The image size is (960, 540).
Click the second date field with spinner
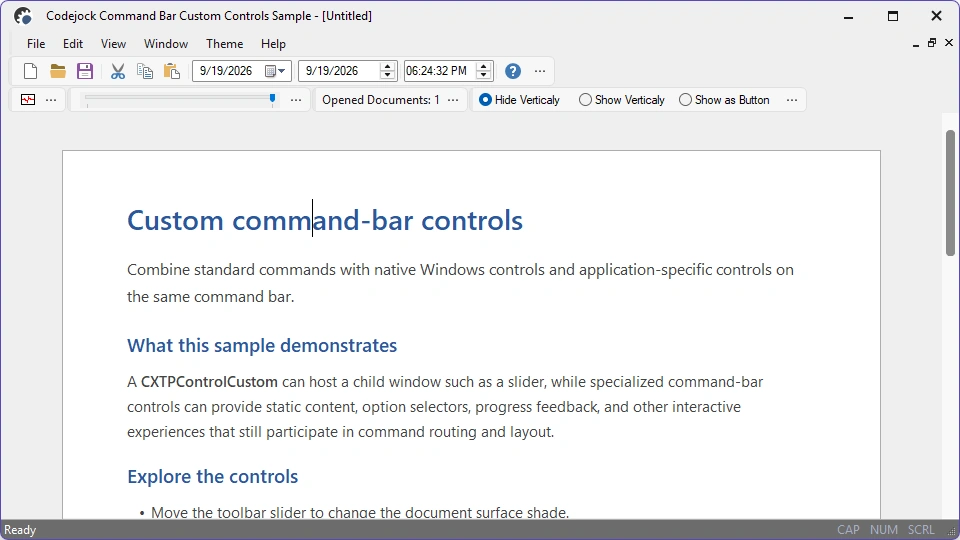(x=348, y=71)
